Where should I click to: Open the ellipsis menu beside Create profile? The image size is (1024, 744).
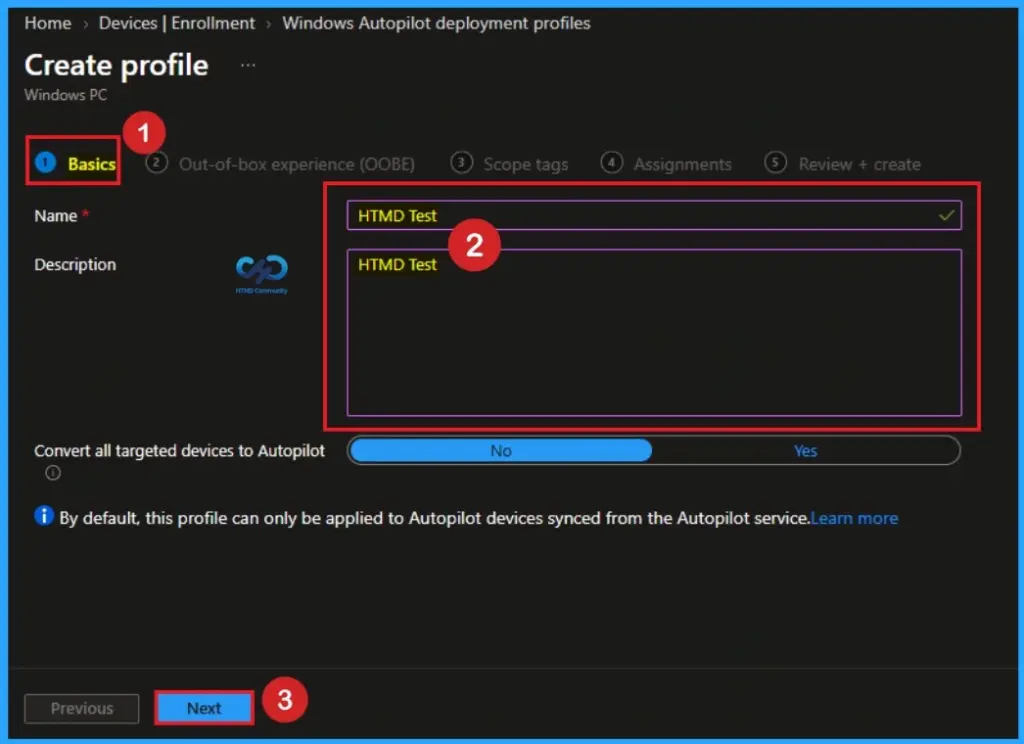[x=248, y=65]
